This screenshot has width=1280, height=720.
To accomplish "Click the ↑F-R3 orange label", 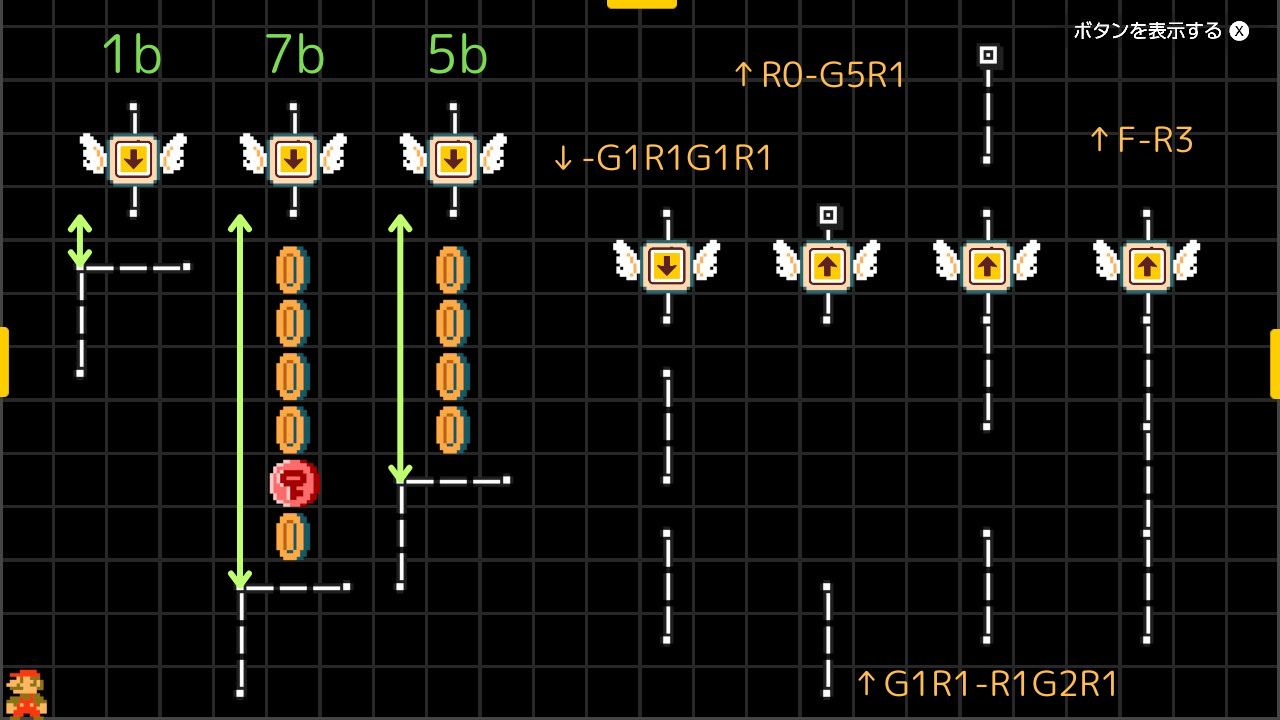I will point(1140,140).
